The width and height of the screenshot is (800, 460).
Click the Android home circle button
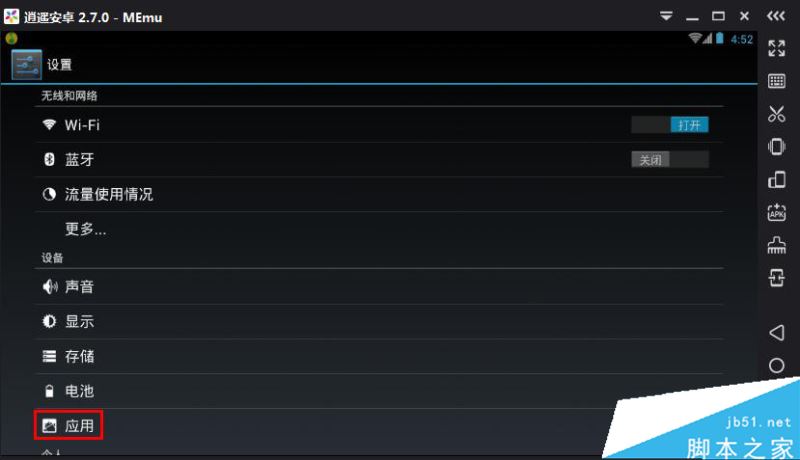pyautogui.click(x=777, y=365)
